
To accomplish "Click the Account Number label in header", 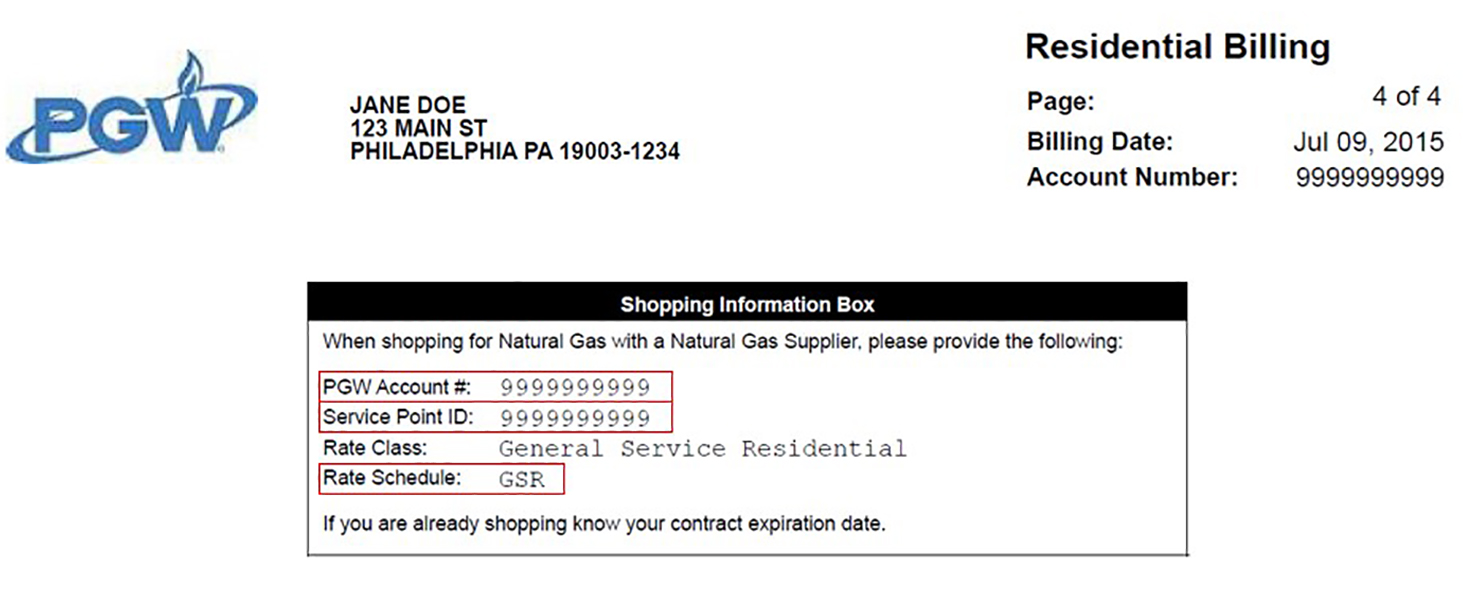I will pyautogui.click(x=1132, y=178).
